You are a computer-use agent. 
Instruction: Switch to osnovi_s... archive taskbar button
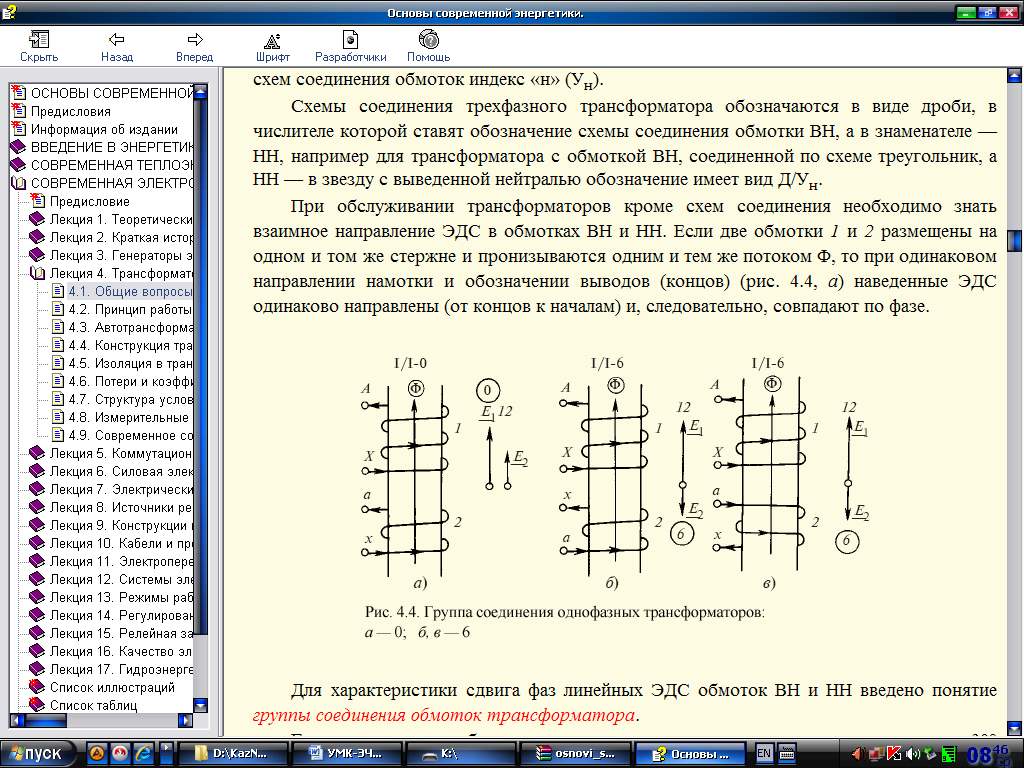click(575, 754)
